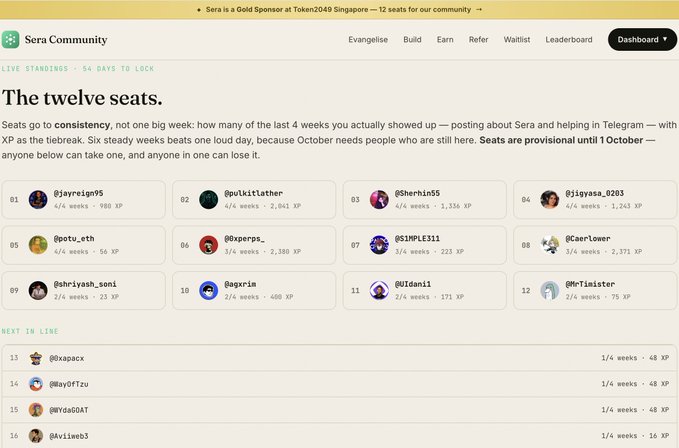Select the @S1MPLE311 username
Viewport: 679px width, 448px height.
[x=417, y=239]
